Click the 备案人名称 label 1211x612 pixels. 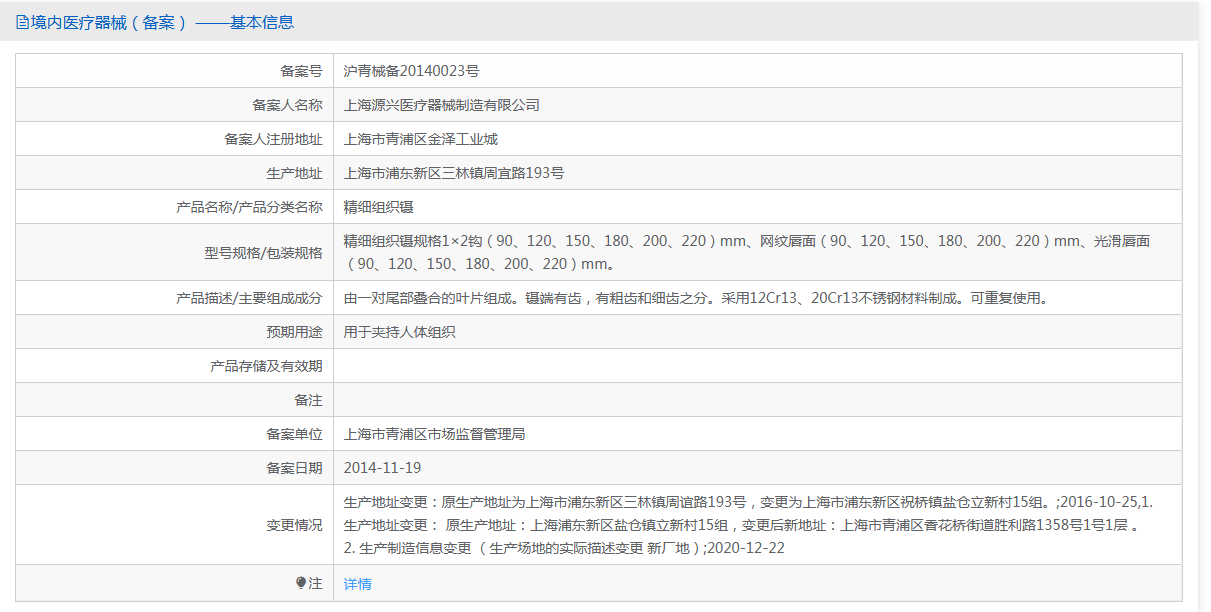click(x=287, y=105)
